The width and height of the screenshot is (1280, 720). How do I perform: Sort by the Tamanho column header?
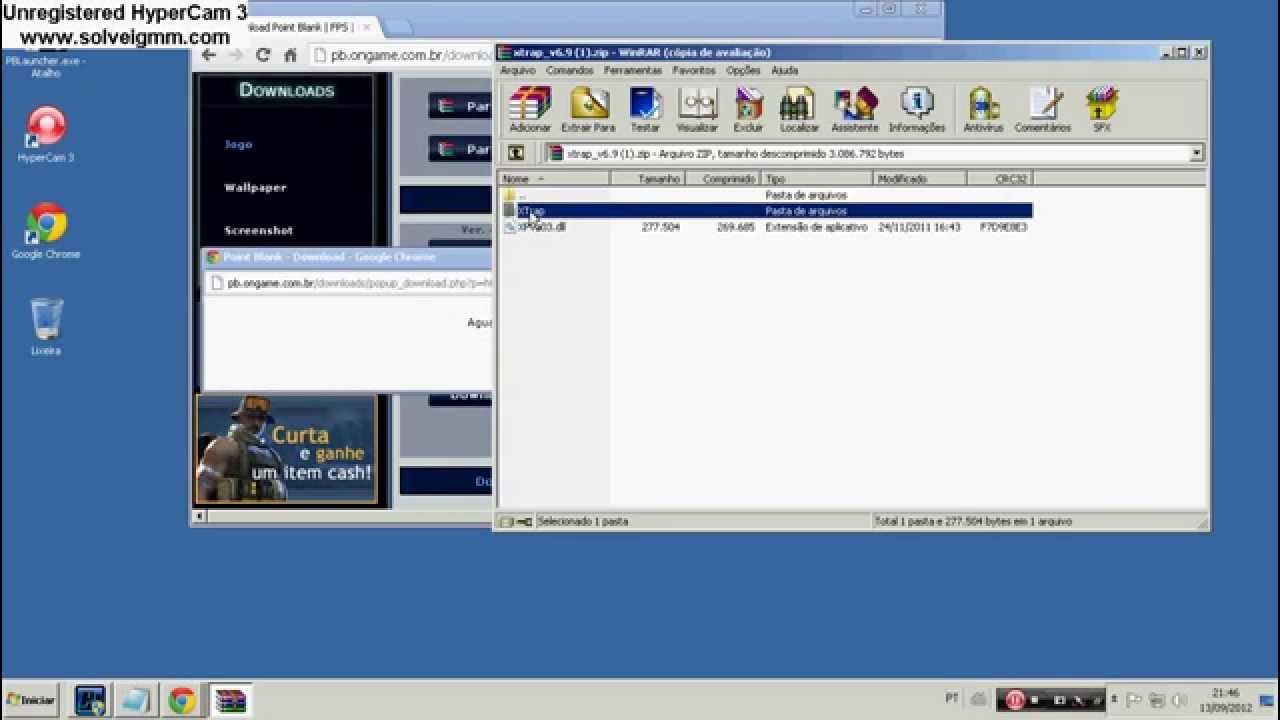pyautogui.click(x=646, y=178)
